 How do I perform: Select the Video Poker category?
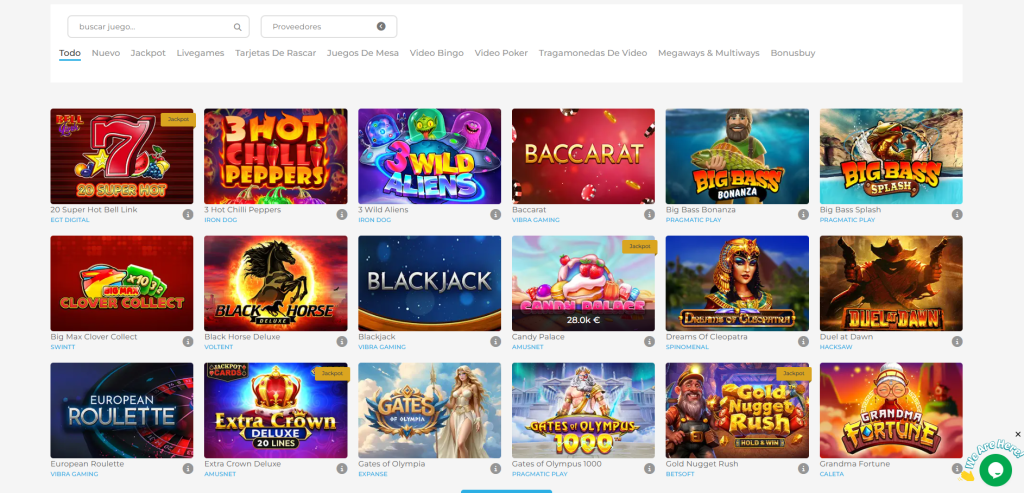(x=501, y=53)
